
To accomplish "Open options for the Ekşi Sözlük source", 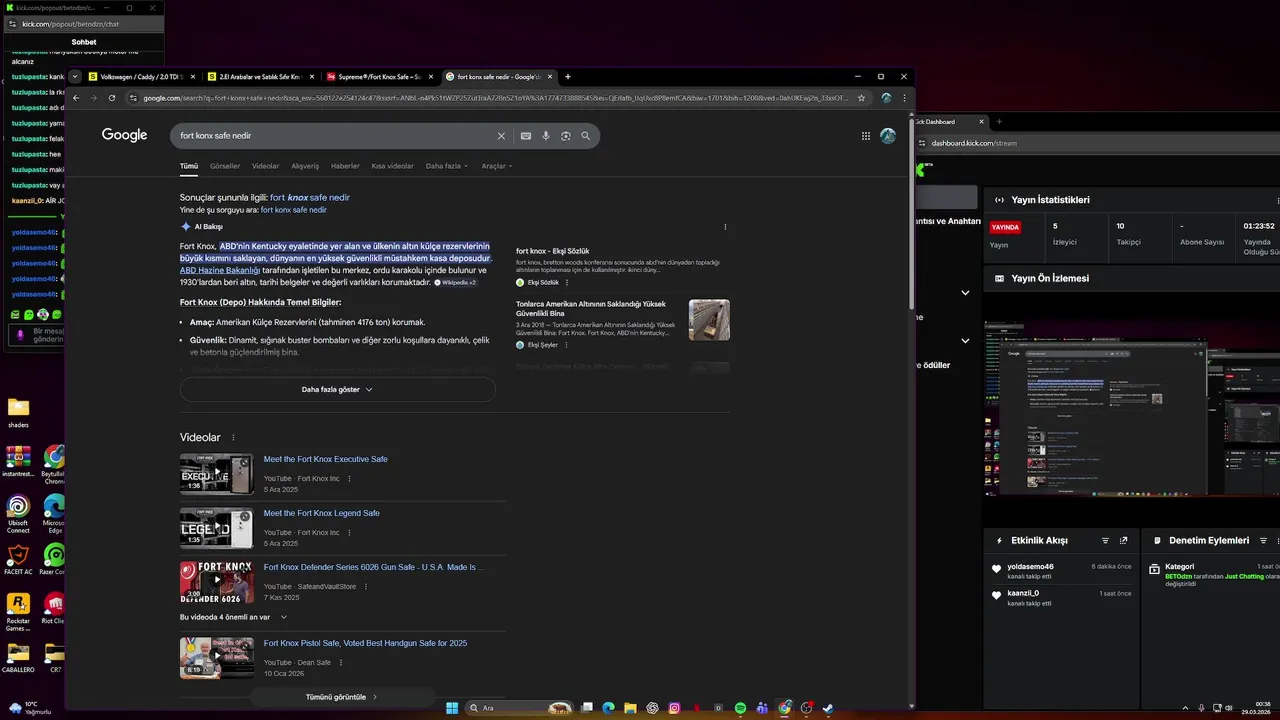I will [x=567, y=283].
